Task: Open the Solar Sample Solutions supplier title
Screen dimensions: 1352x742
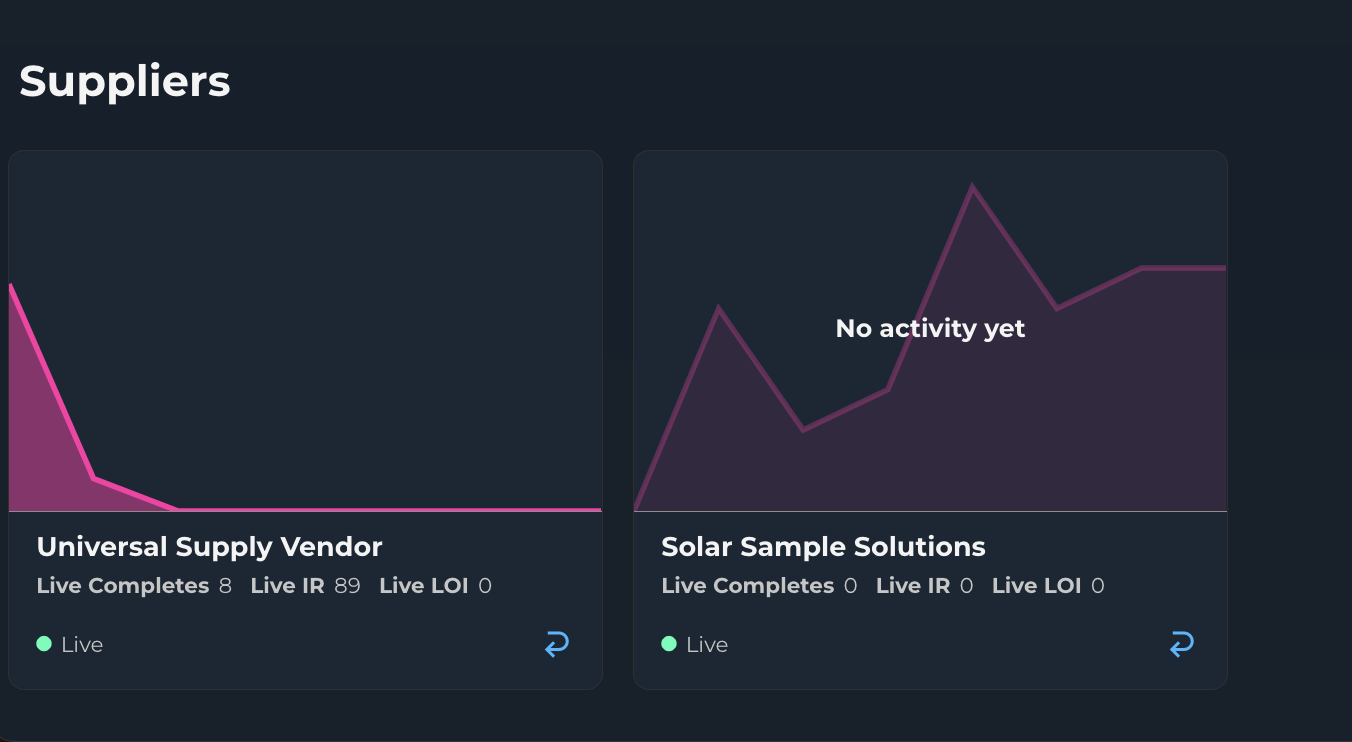Action: coord(823,547)
